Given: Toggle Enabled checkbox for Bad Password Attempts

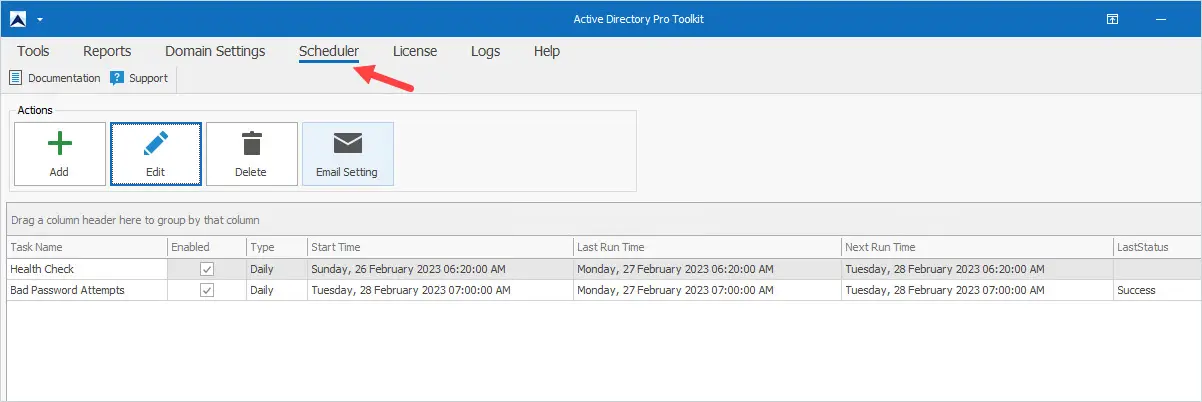Looking at the screenshot, I should tap(207, 290).
